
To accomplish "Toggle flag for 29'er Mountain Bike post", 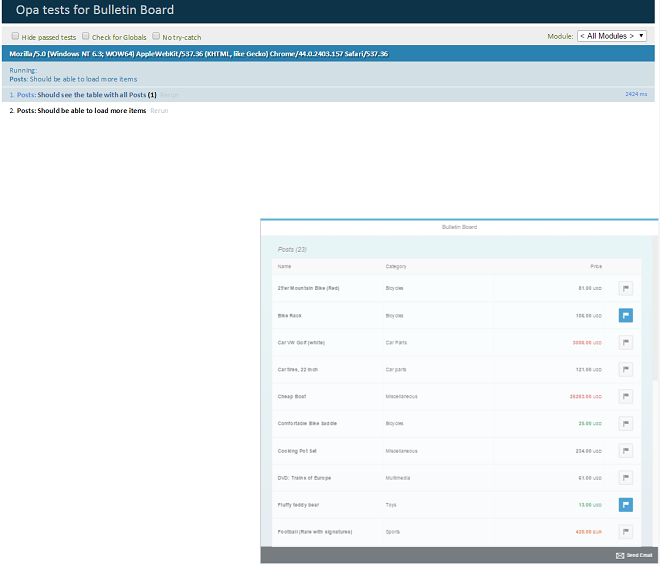I will point(626,288).
